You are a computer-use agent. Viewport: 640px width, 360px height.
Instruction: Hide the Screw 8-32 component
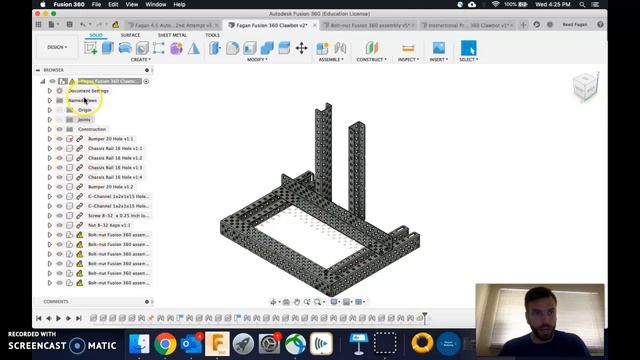click(x=60, y=216)
